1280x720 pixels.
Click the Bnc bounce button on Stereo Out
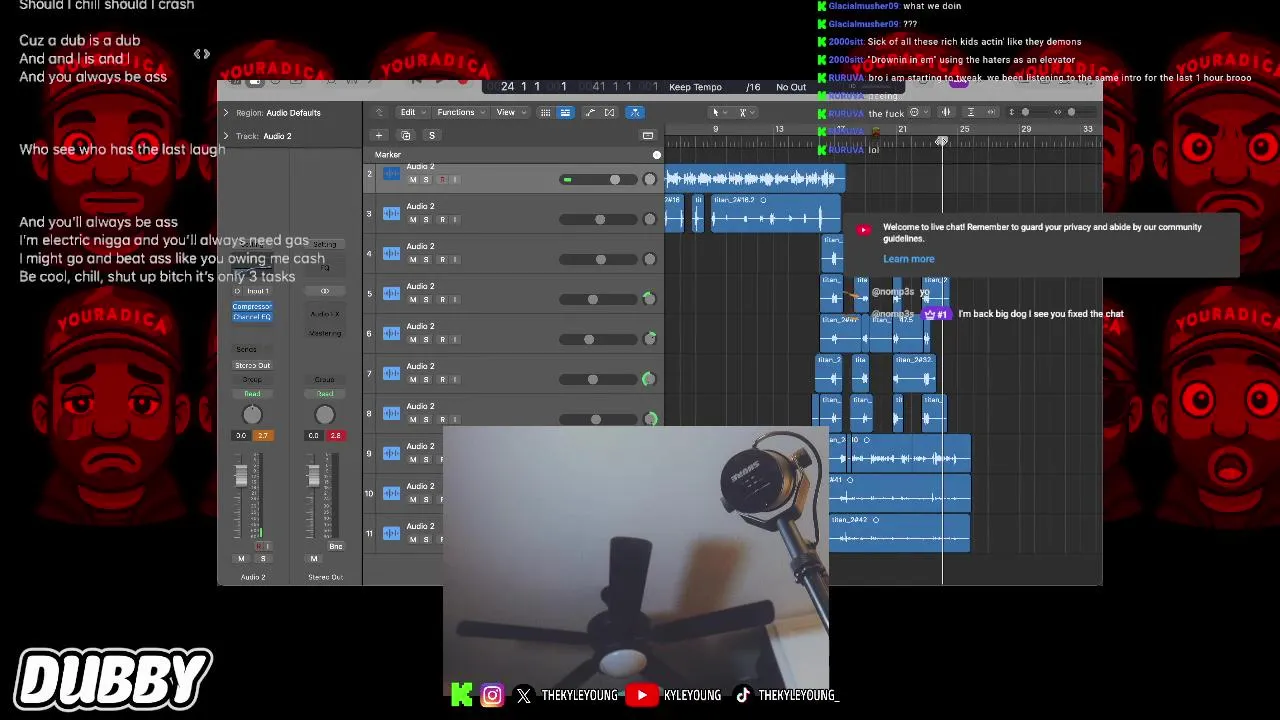[336, 546]
